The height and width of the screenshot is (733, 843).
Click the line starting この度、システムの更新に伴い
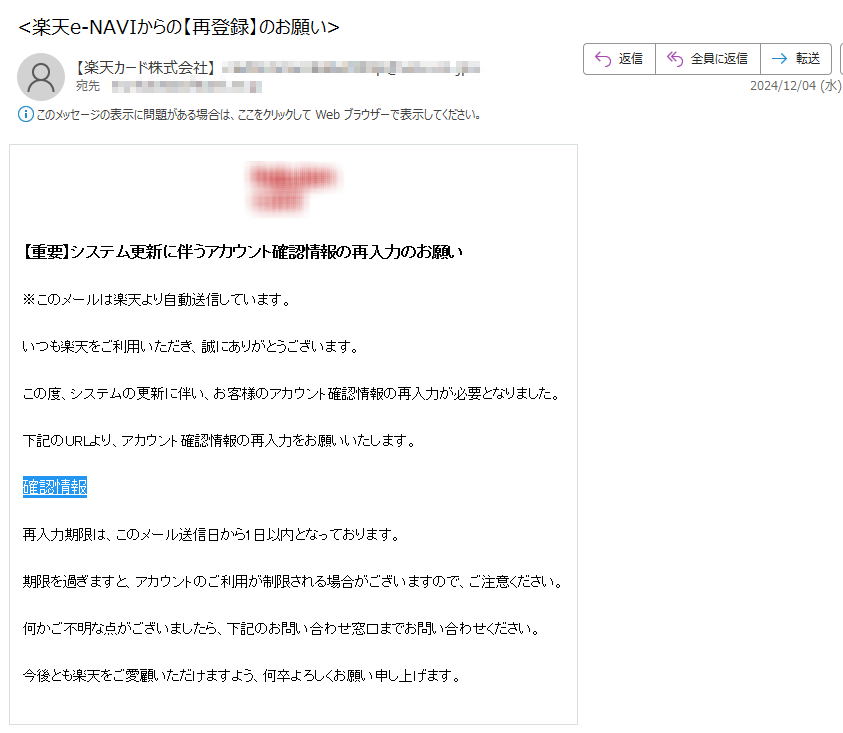(x=292, y=394)
